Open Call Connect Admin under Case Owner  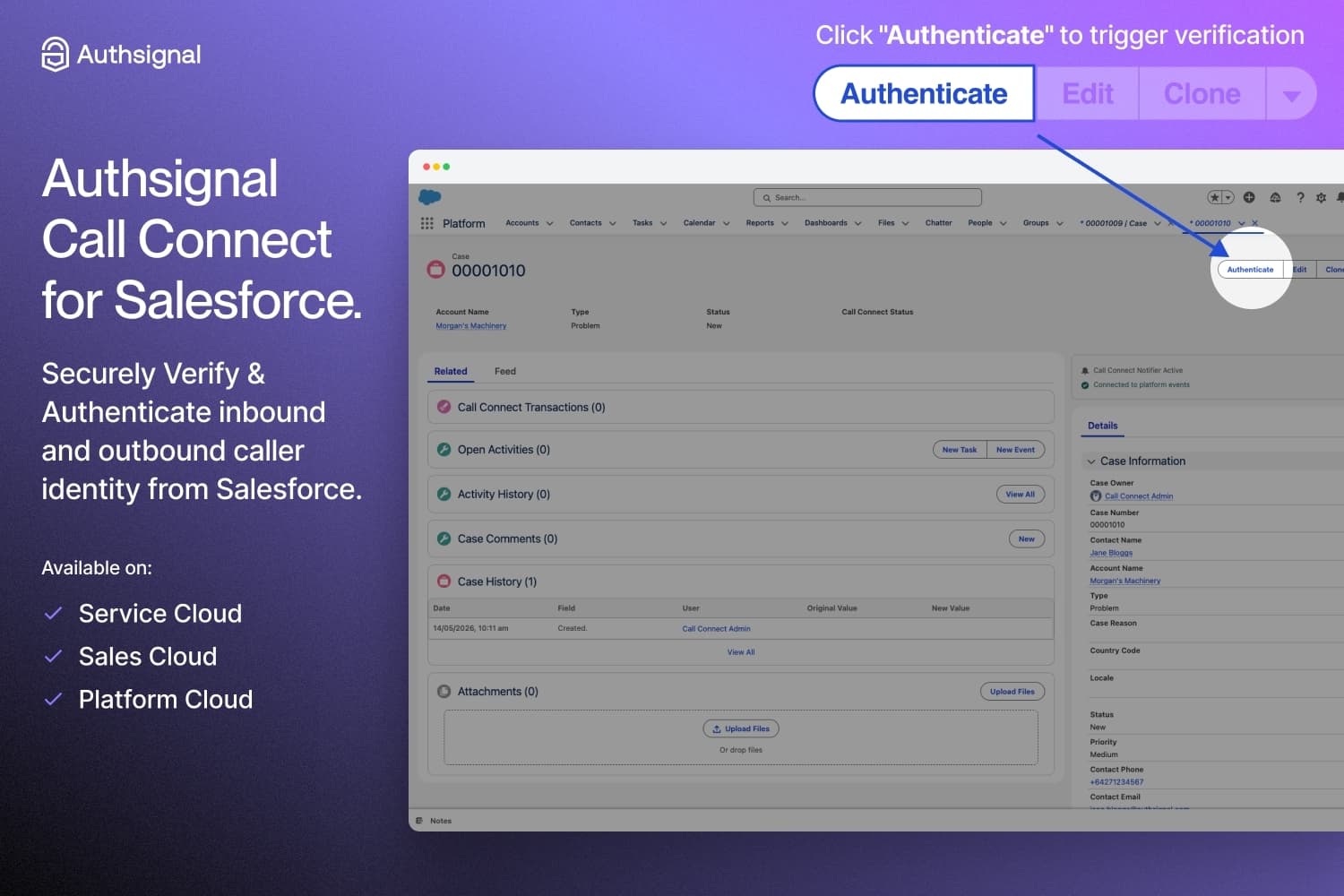pos(1139,496)
